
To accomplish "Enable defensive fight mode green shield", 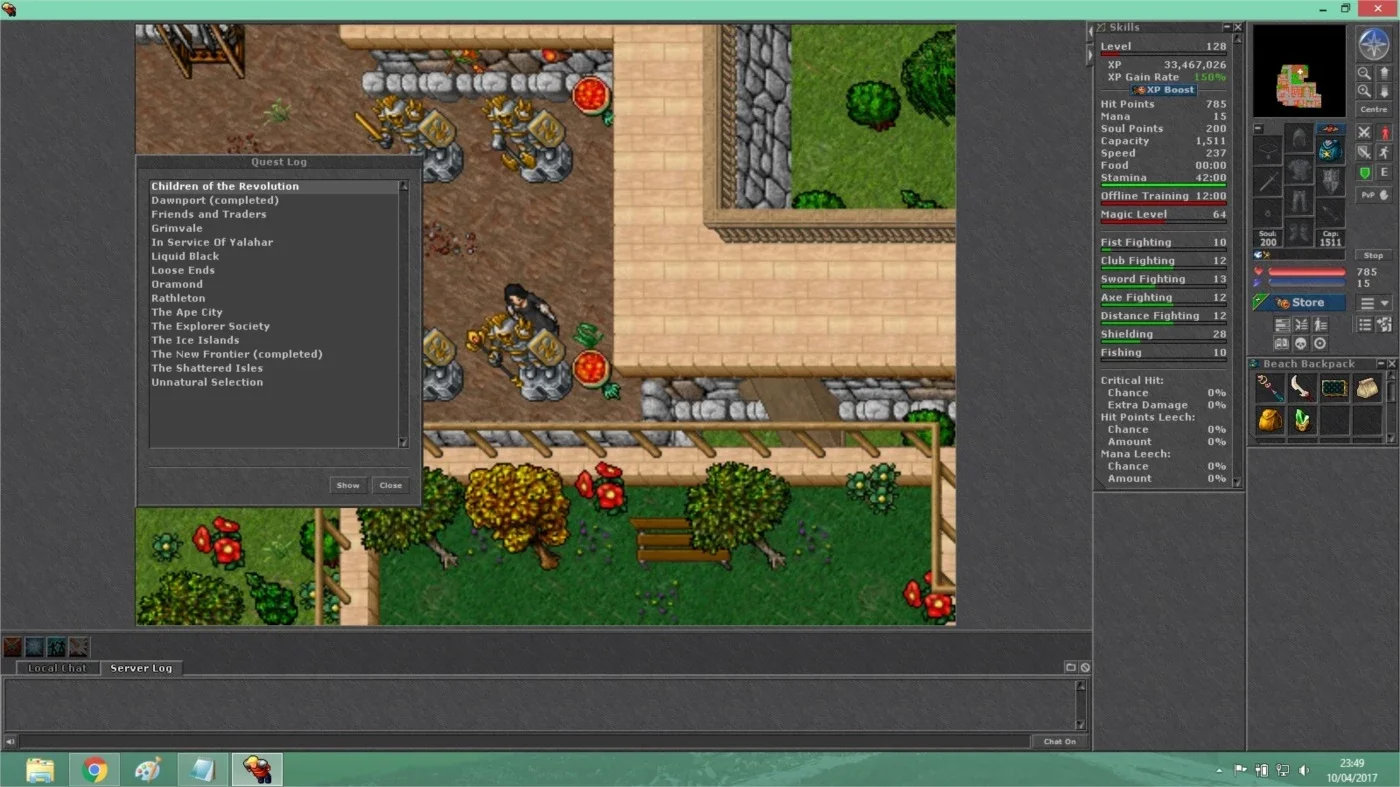I will [1364, 172].
